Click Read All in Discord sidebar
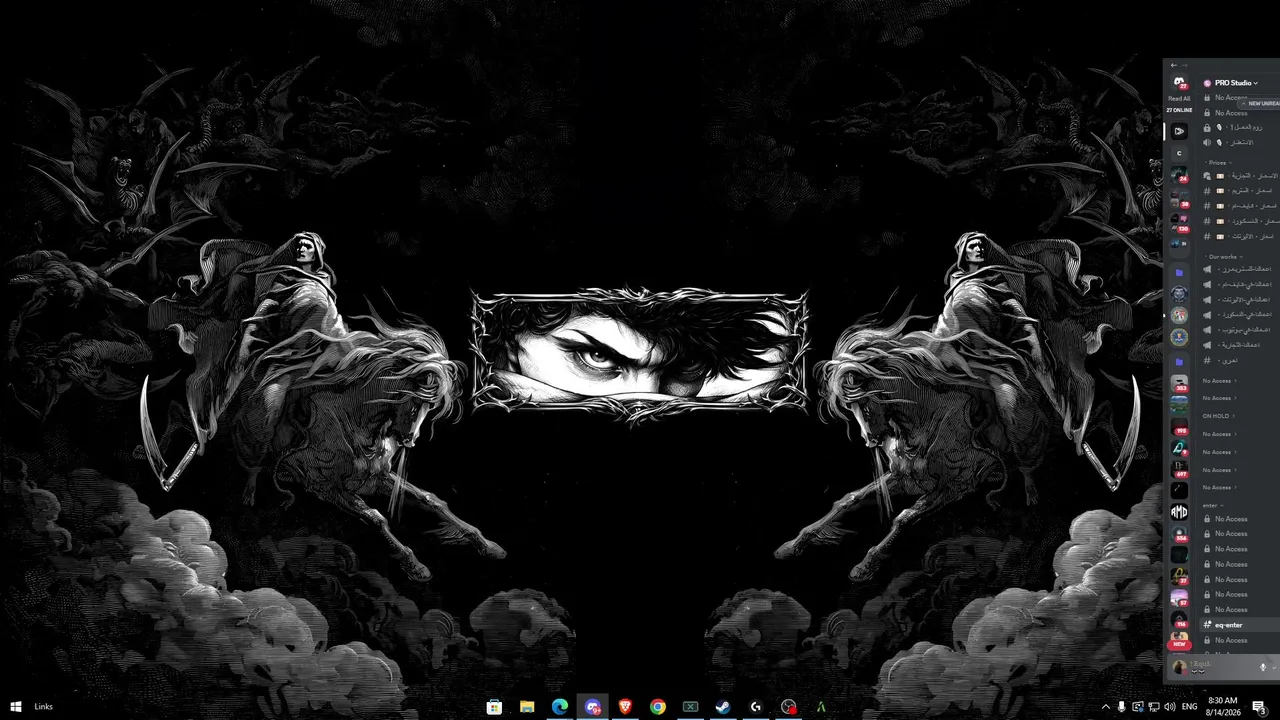The image size is (1280, 720). (x=1179, y=99)
